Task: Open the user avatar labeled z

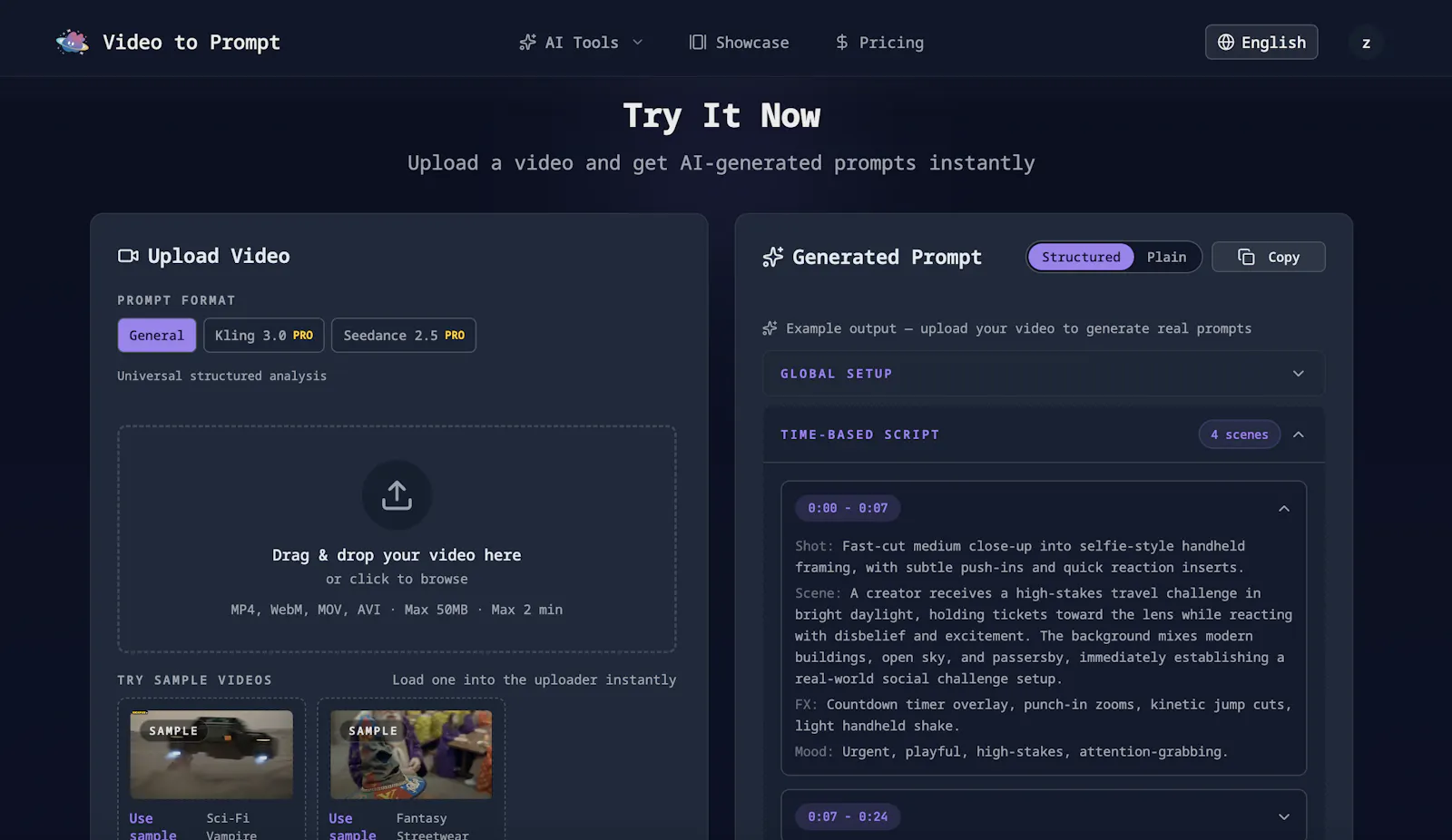Action: pyautogui.click(x=1366, y=43)
